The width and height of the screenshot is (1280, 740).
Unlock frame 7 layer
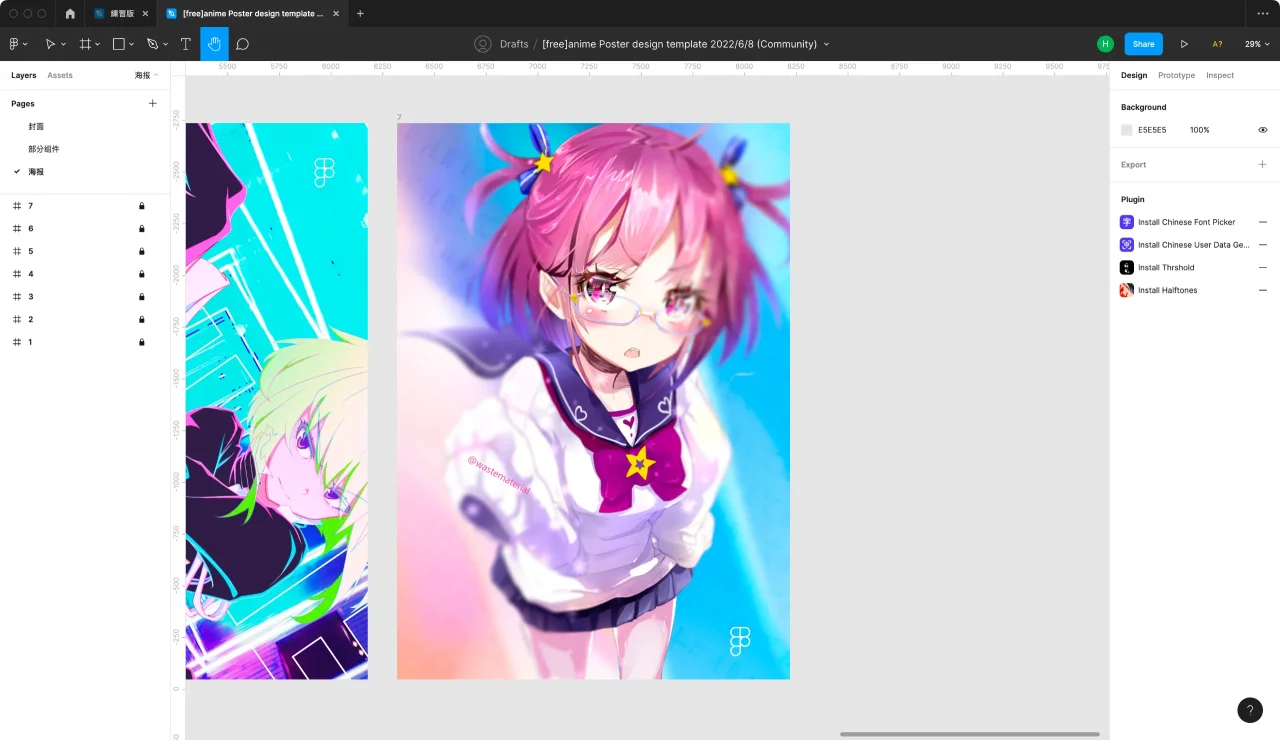142,206
